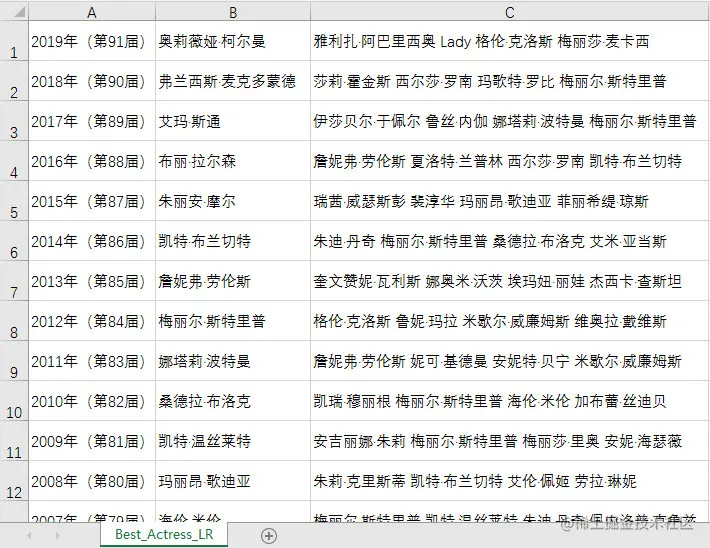This screenshot has height=548, width=710.
Task: Select row 12 header
Action: 14,481
